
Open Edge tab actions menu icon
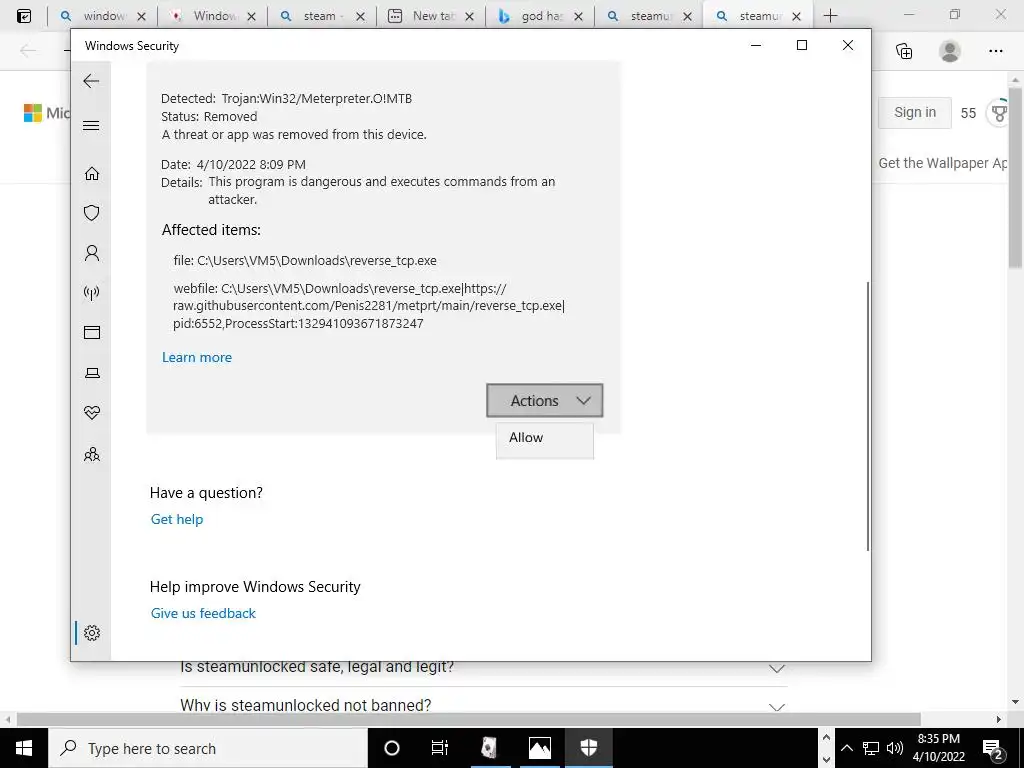24,16
